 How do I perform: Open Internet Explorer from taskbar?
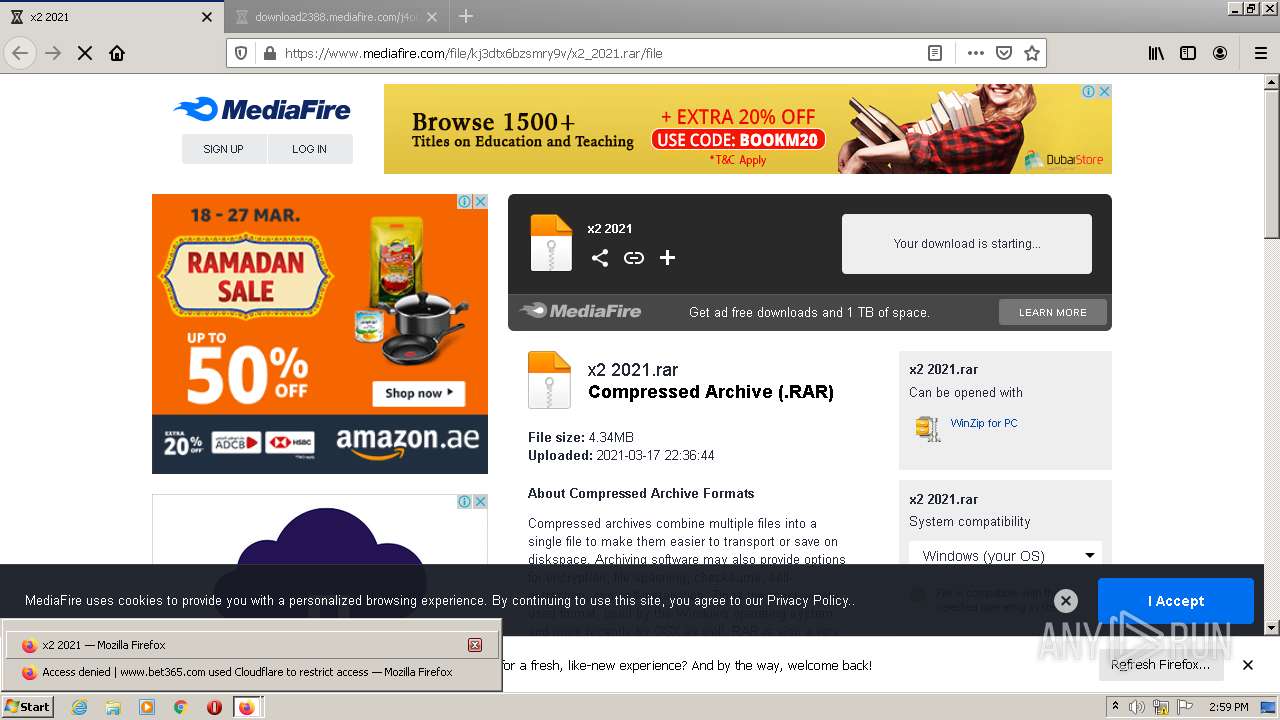tap(80, 707)
